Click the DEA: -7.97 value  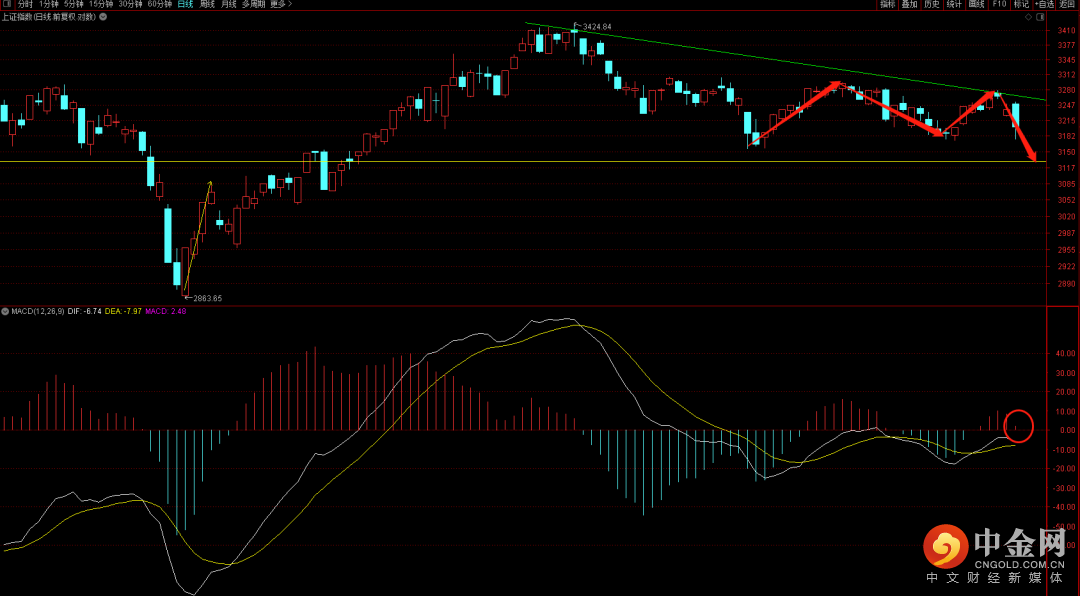tap(124, 311)
